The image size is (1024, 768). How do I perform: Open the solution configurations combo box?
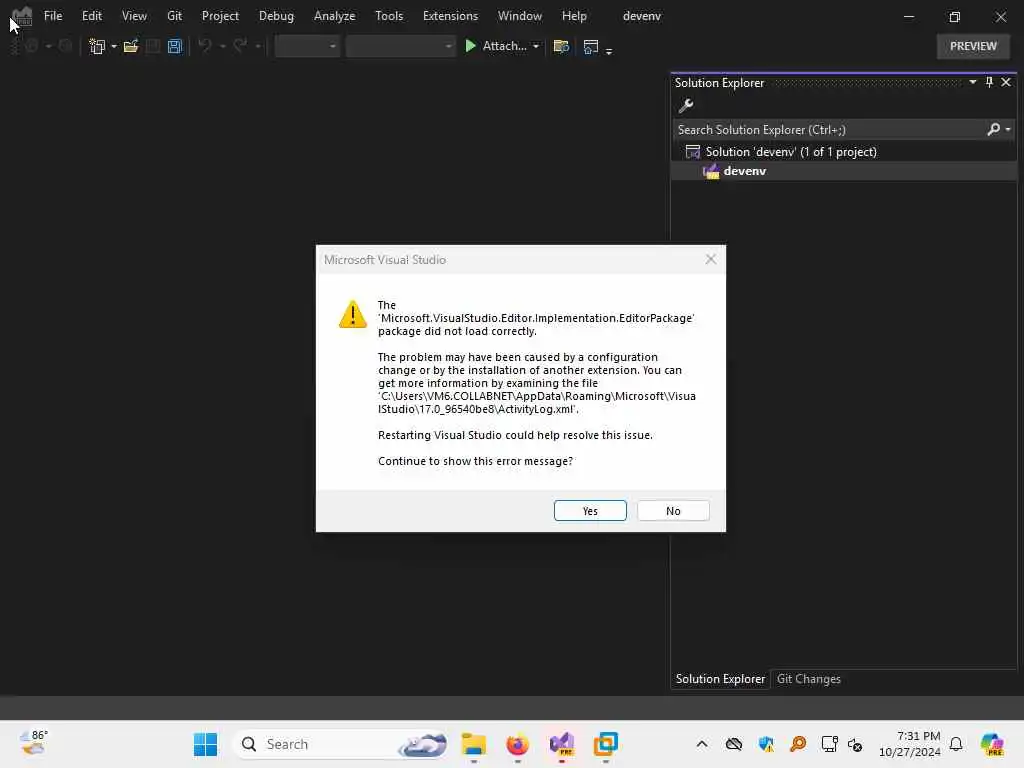pos(307,46)
